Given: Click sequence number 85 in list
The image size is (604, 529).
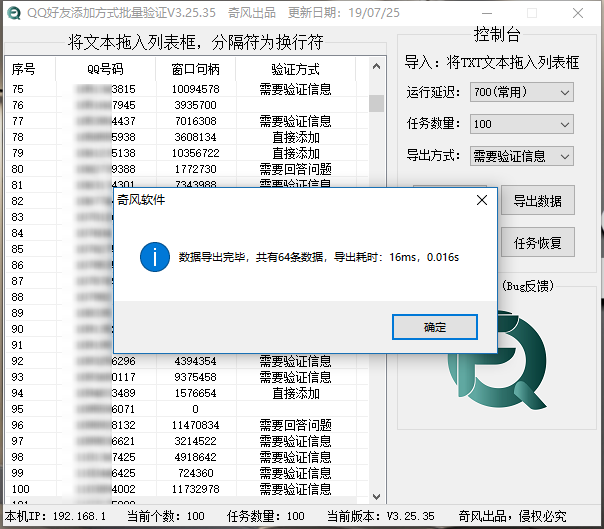Looking at the screenshot, I should (17, 249).
